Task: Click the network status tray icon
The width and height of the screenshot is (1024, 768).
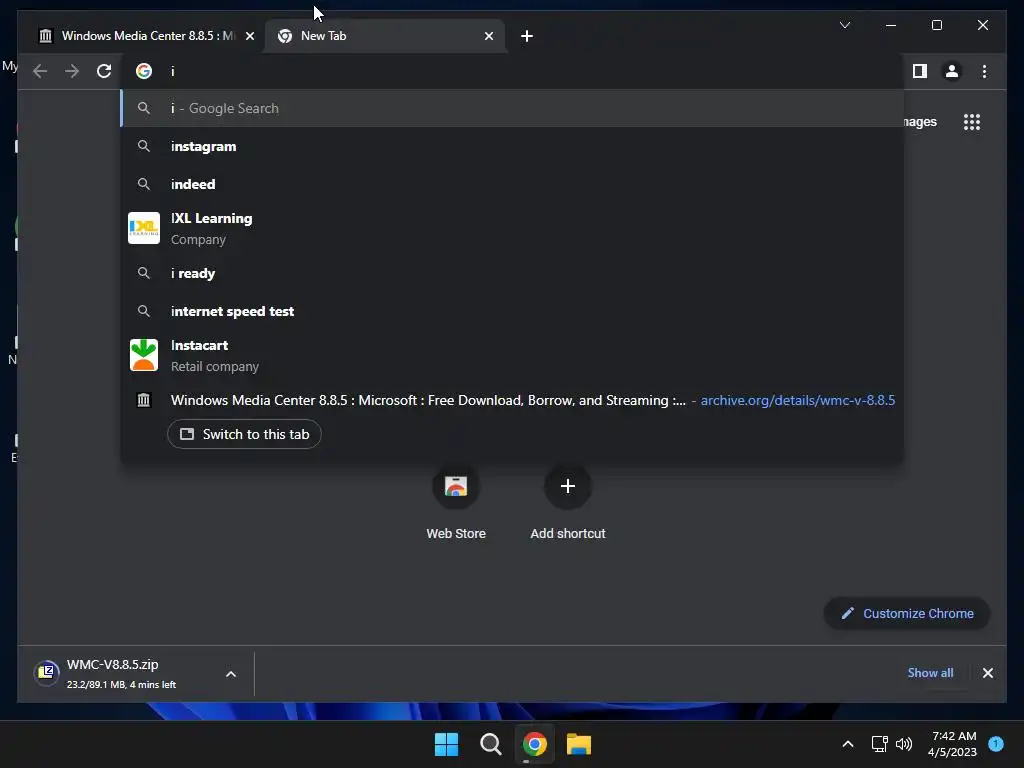Action: coord(879,744)
